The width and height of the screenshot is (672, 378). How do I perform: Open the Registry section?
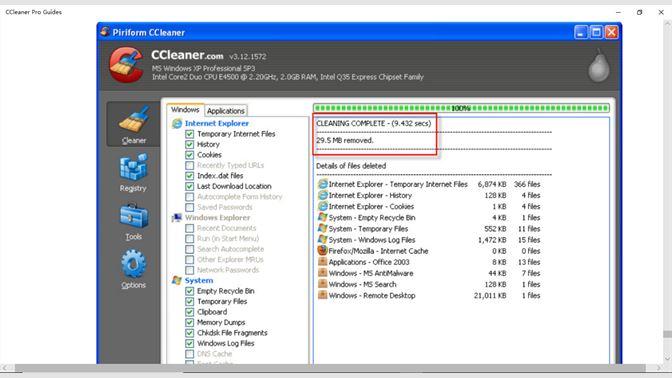point(133,173)
